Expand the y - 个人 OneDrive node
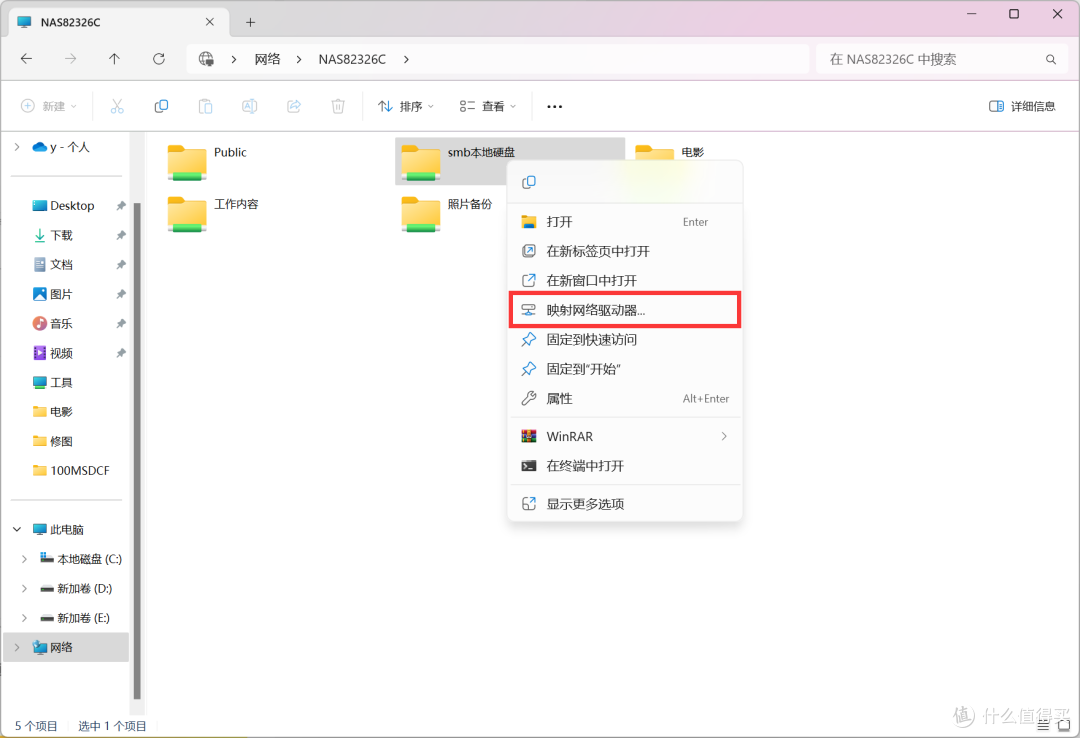This screenshot has width=1080, height=738. coord(17,147)
